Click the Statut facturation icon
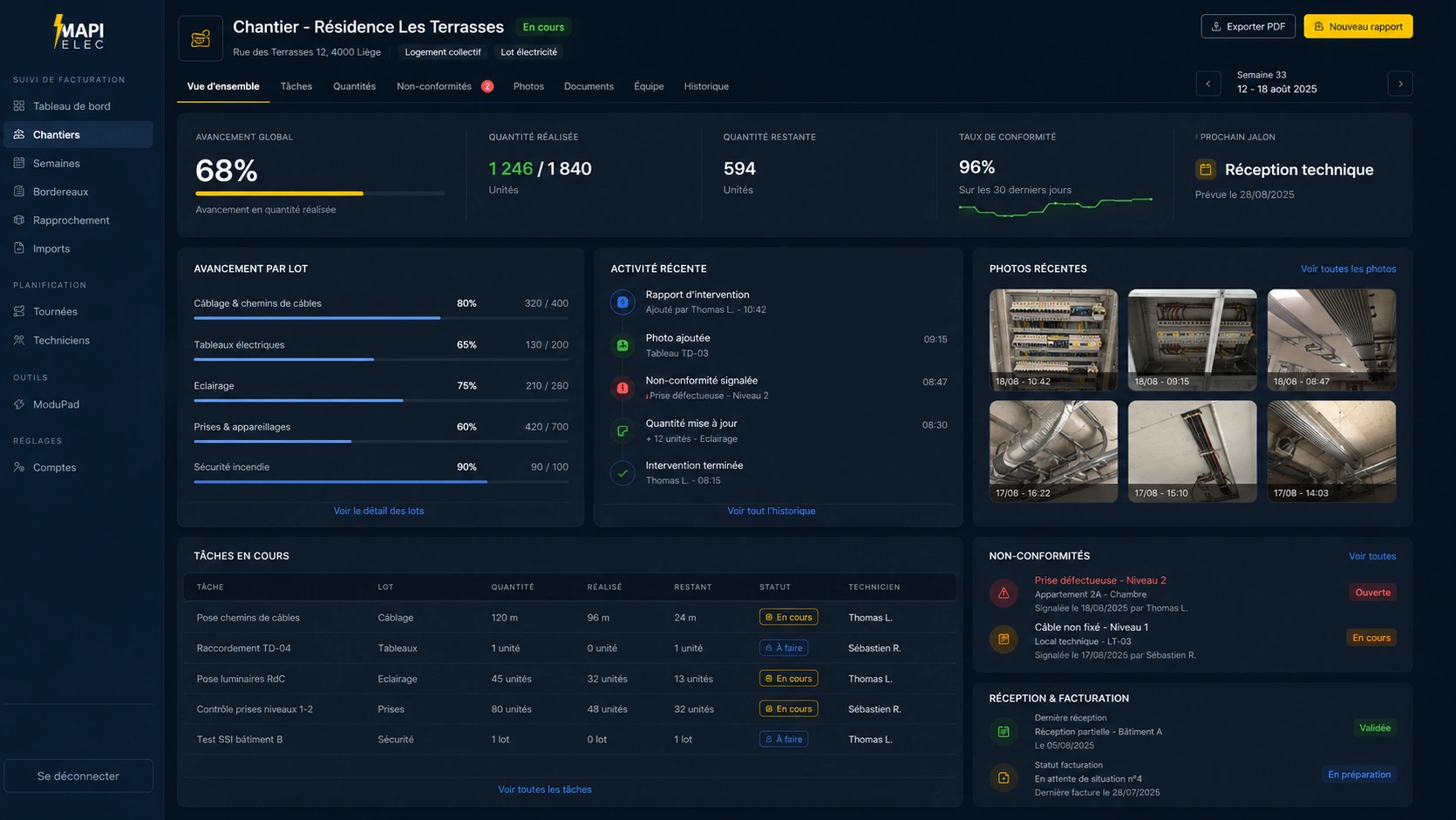 point(1004,778)
